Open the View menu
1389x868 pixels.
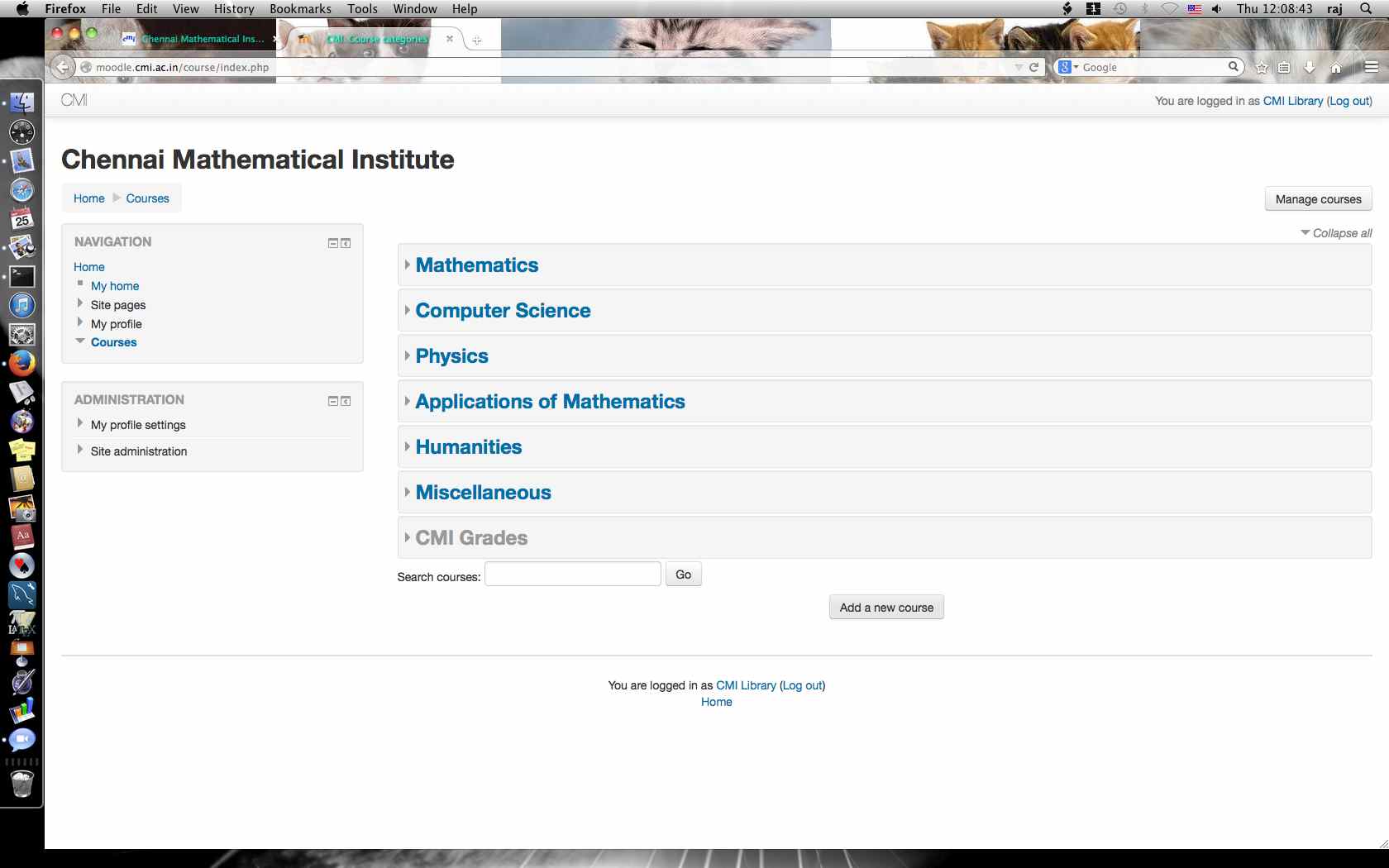click(185, 8)
